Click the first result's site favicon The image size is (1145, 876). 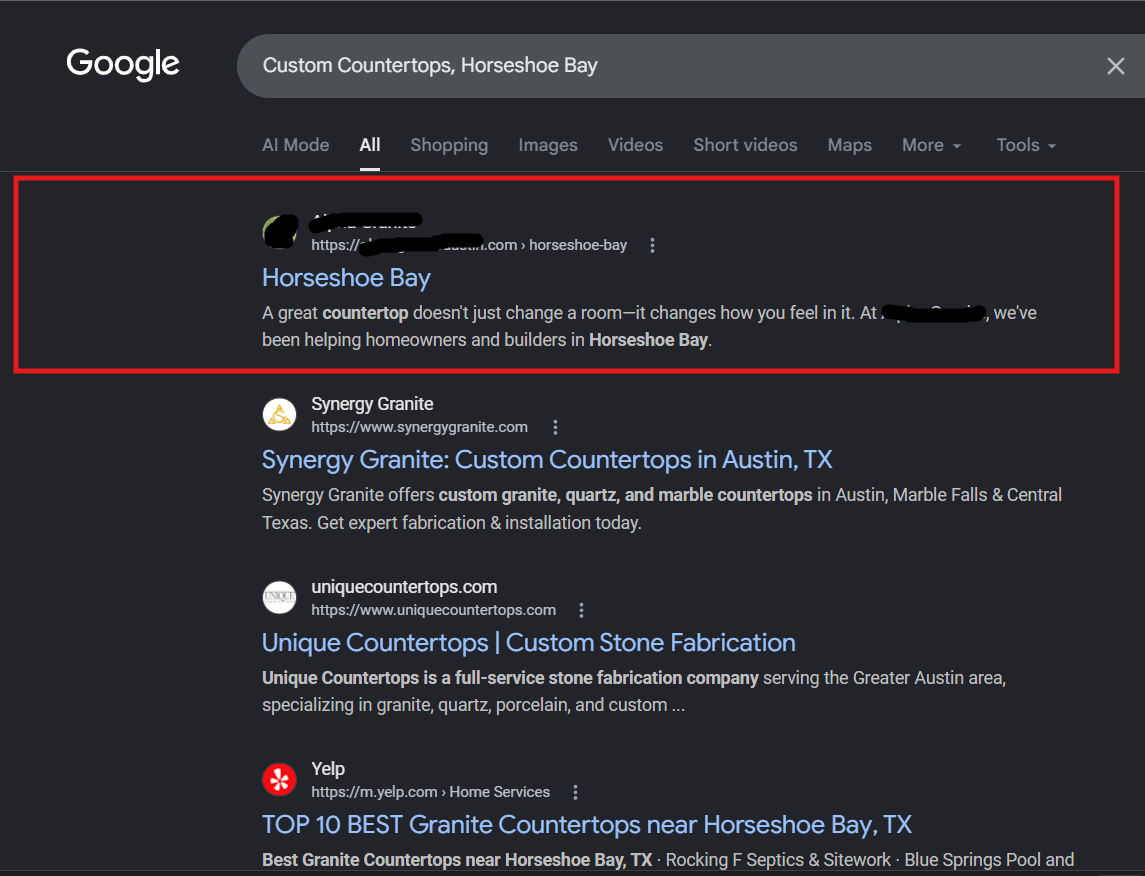280,231
